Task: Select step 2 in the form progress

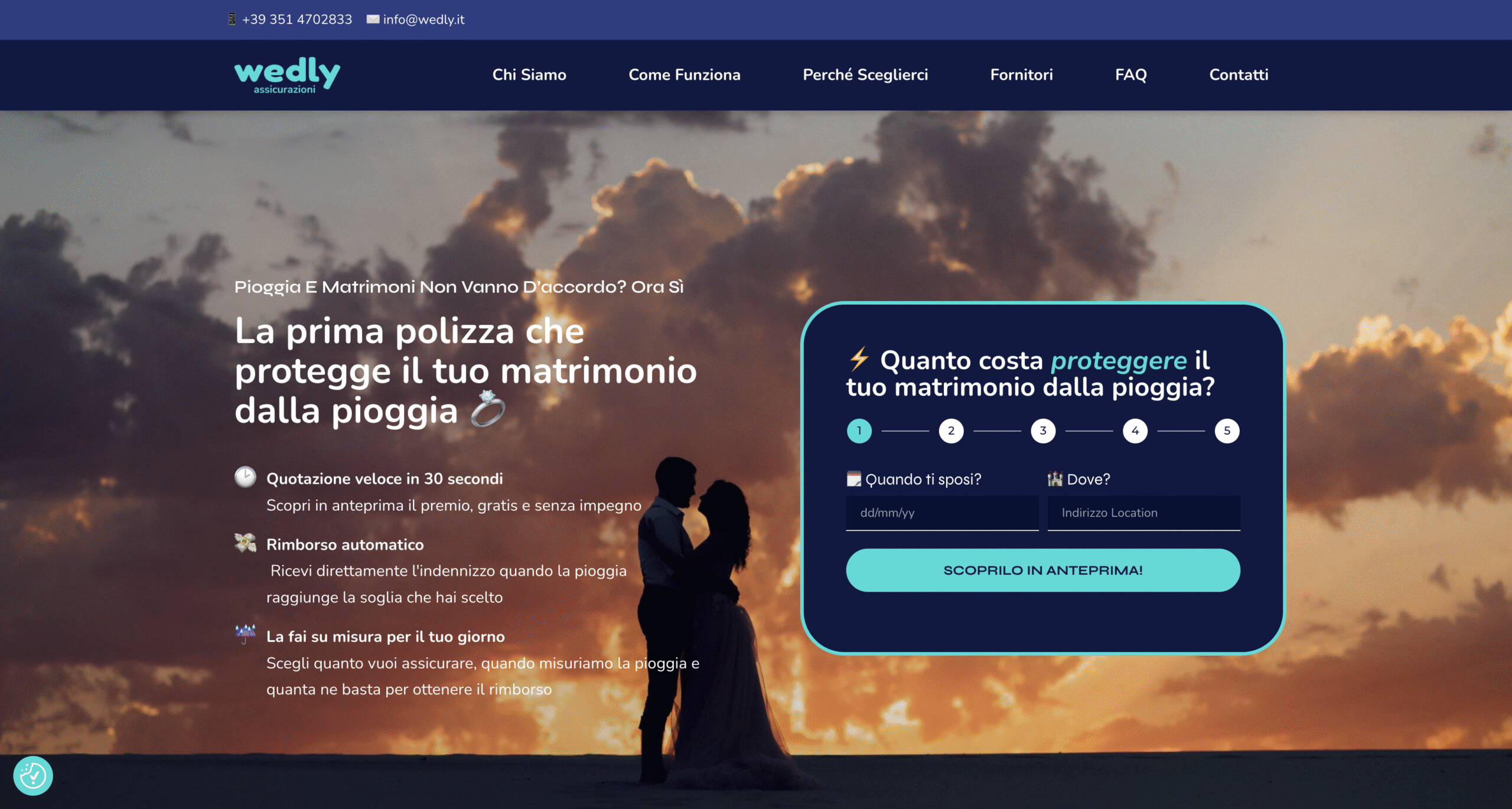Action: click(951, 431)
